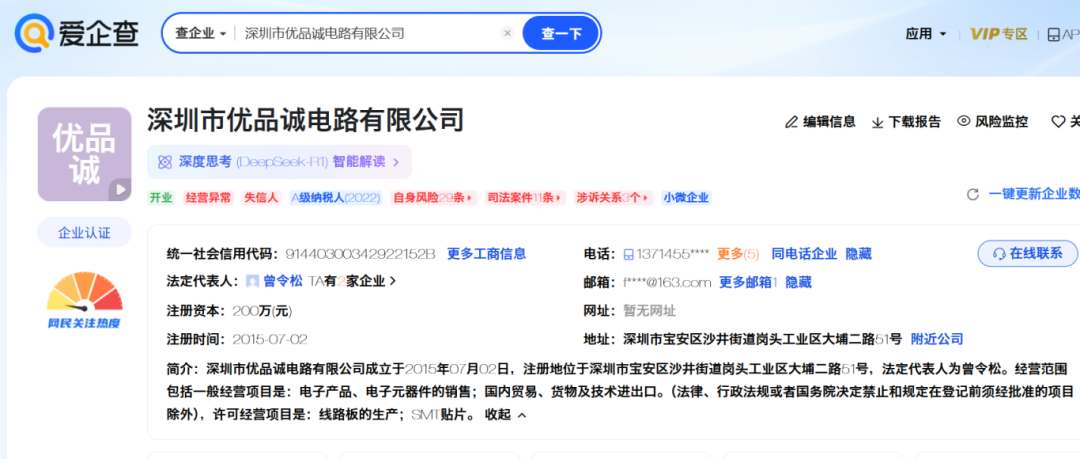1080x459 pixels.
Task: Click the 企业认证 button
Action: point(84,232)
